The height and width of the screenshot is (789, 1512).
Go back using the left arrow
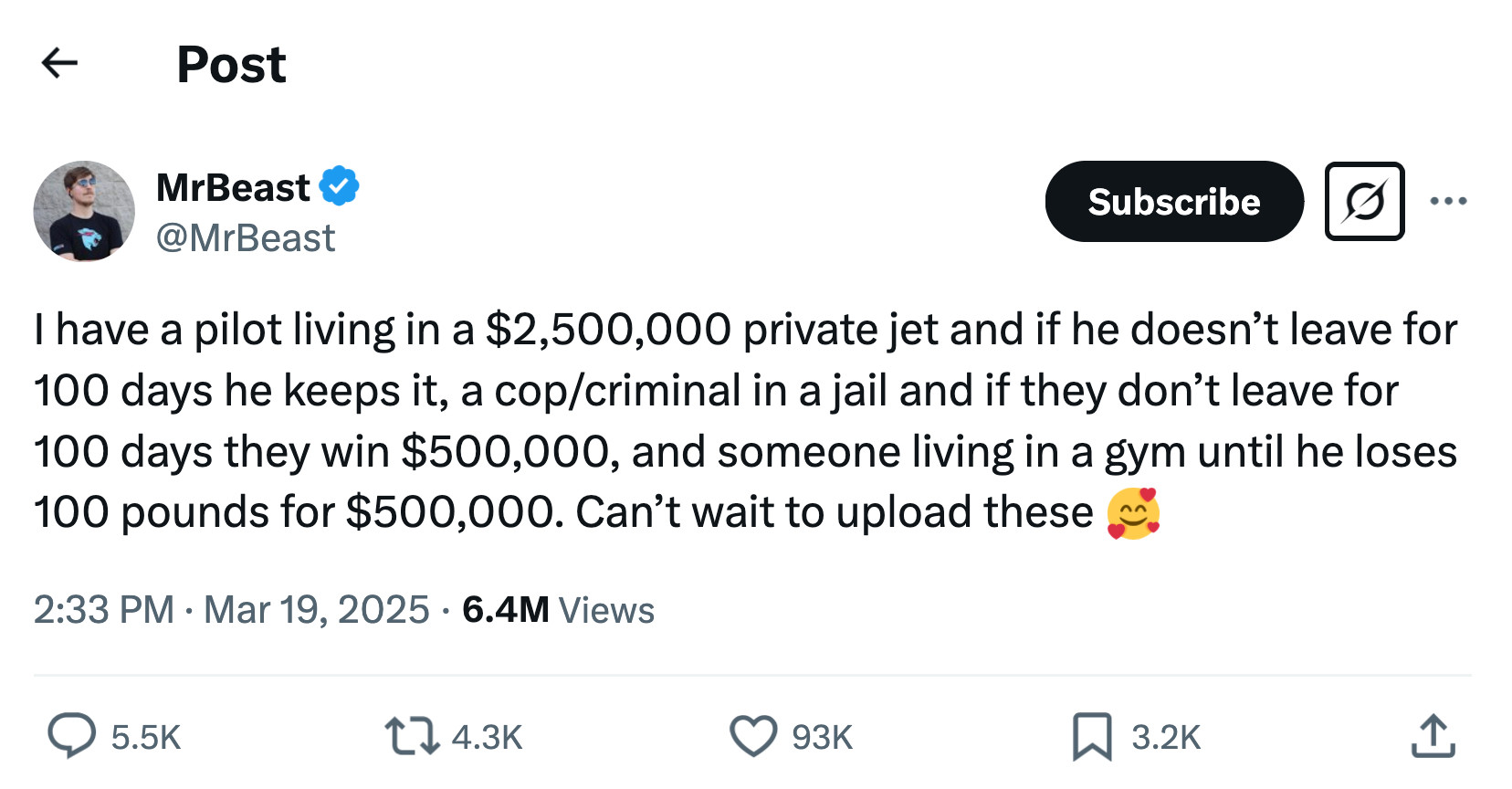59,63
